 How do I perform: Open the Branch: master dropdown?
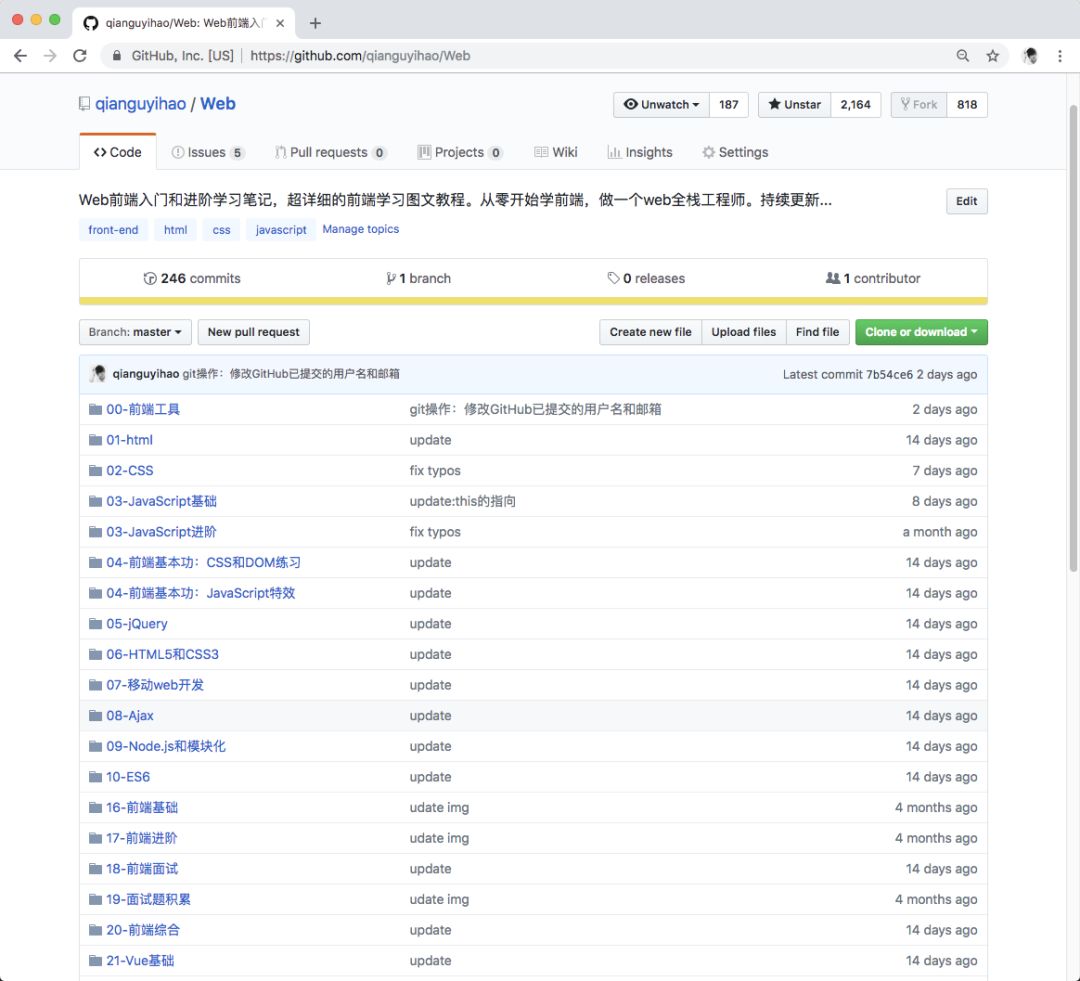(x=135, y=332)
